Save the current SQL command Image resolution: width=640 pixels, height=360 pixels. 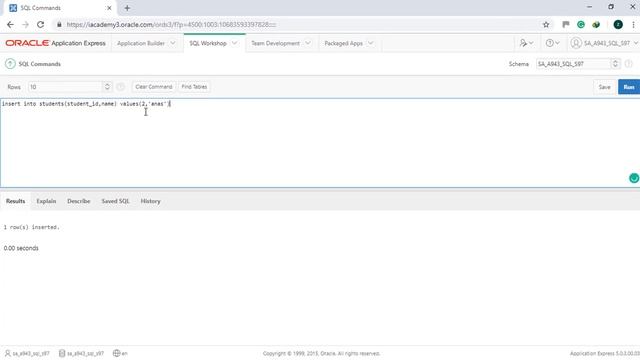click(604, 87)
